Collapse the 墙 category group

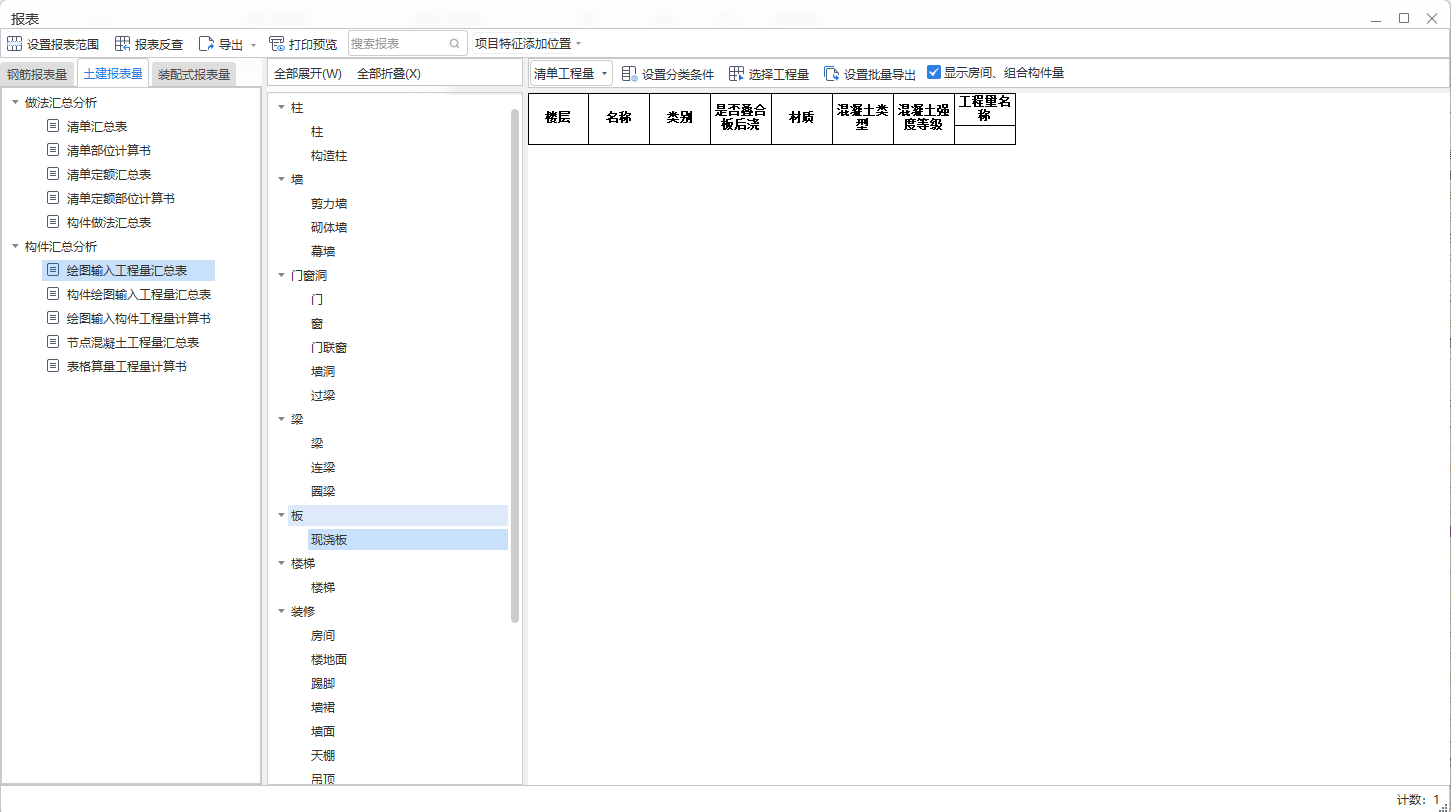click(281, 179)
